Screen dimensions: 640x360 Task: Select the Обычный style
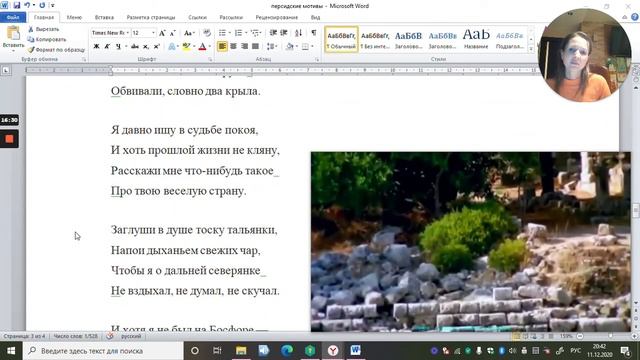pyautogui.click(x=342, y=40)
